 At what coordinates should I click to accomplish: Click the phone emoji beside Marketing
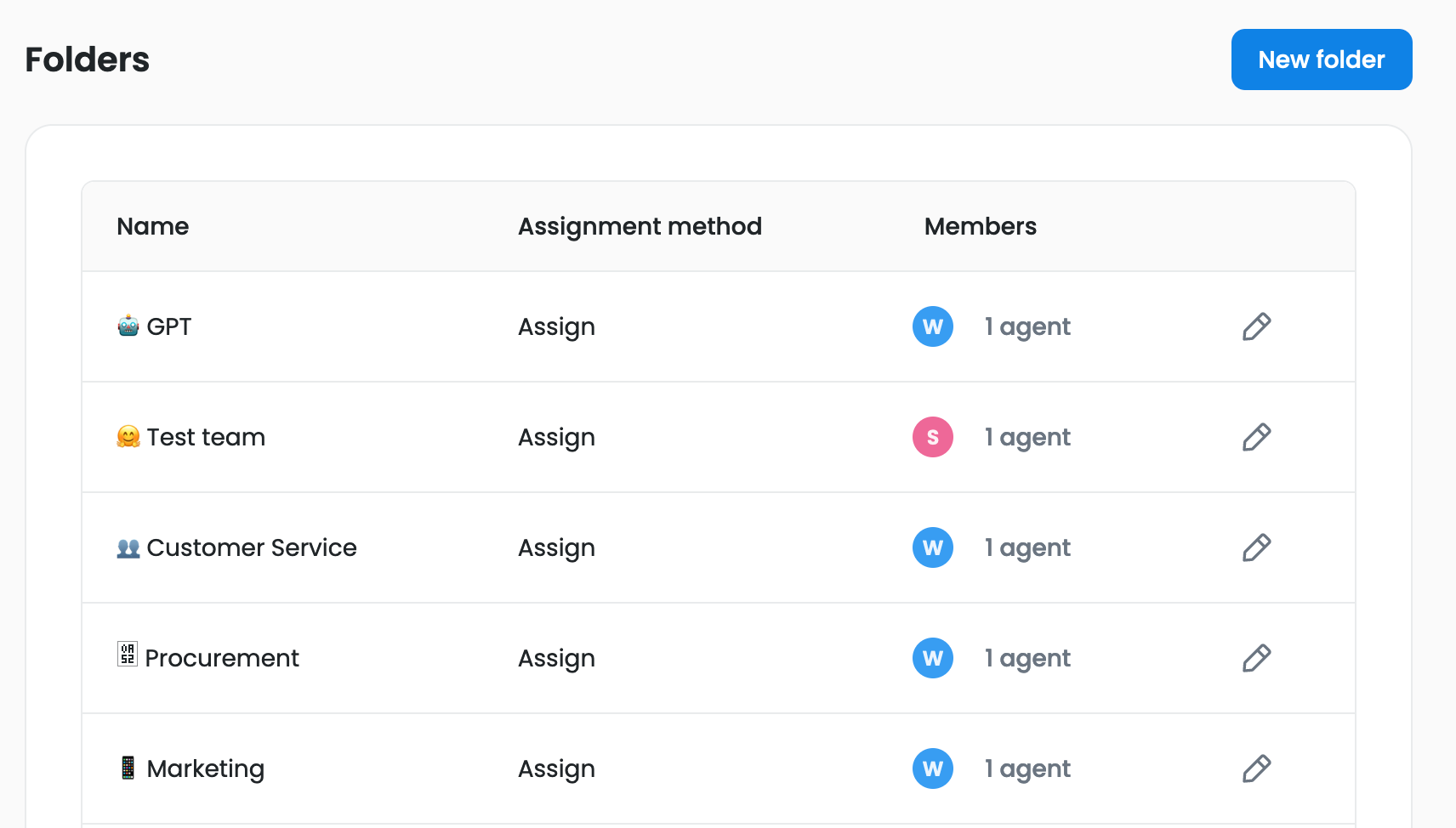[x=128, y=768]
